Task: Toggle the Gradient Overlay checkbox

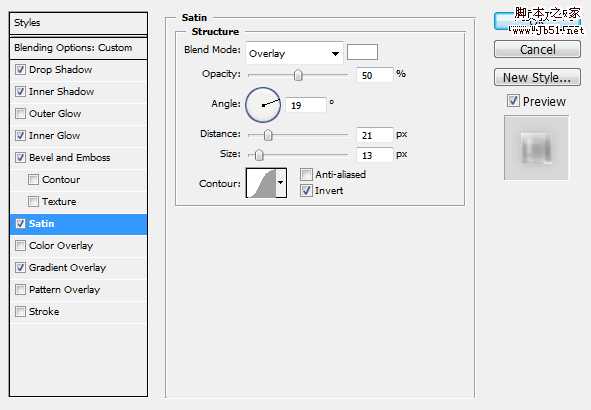Action: tap(20, 268)
